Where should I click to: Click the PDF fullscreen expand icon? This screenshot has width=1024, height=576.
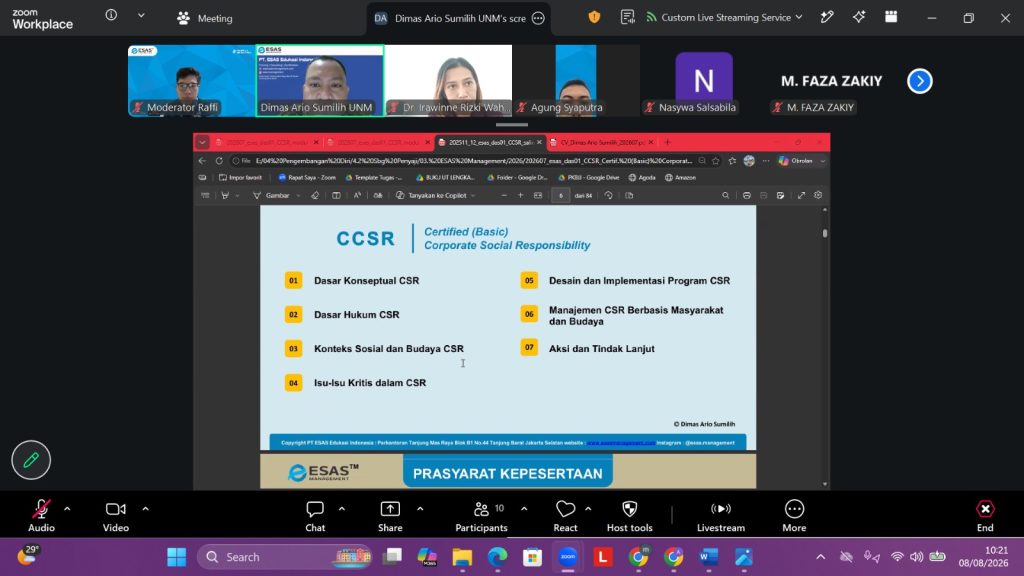pos(801,195)
